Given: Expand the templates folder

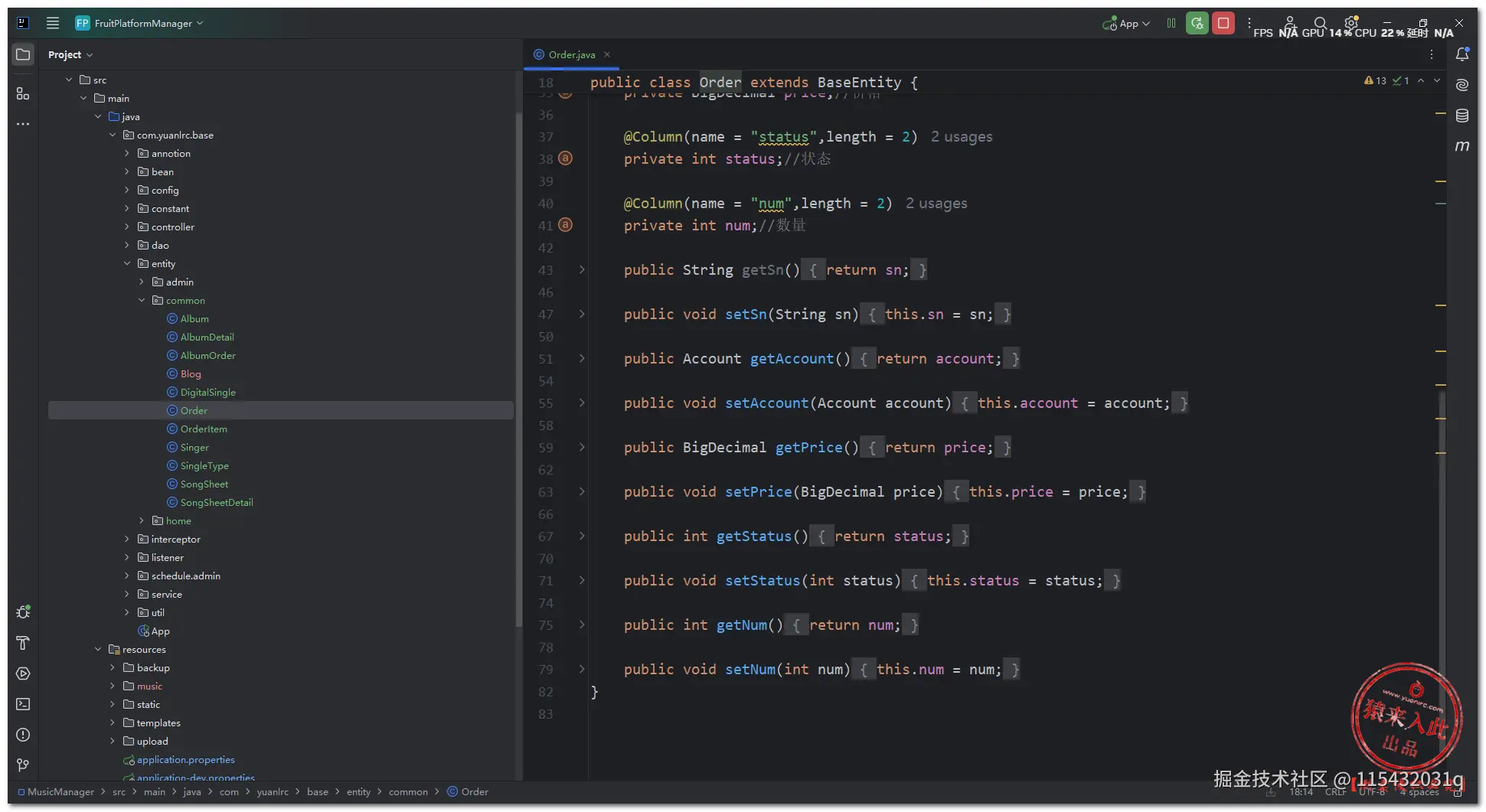Looking at the screenshot, I should point(113,722).
